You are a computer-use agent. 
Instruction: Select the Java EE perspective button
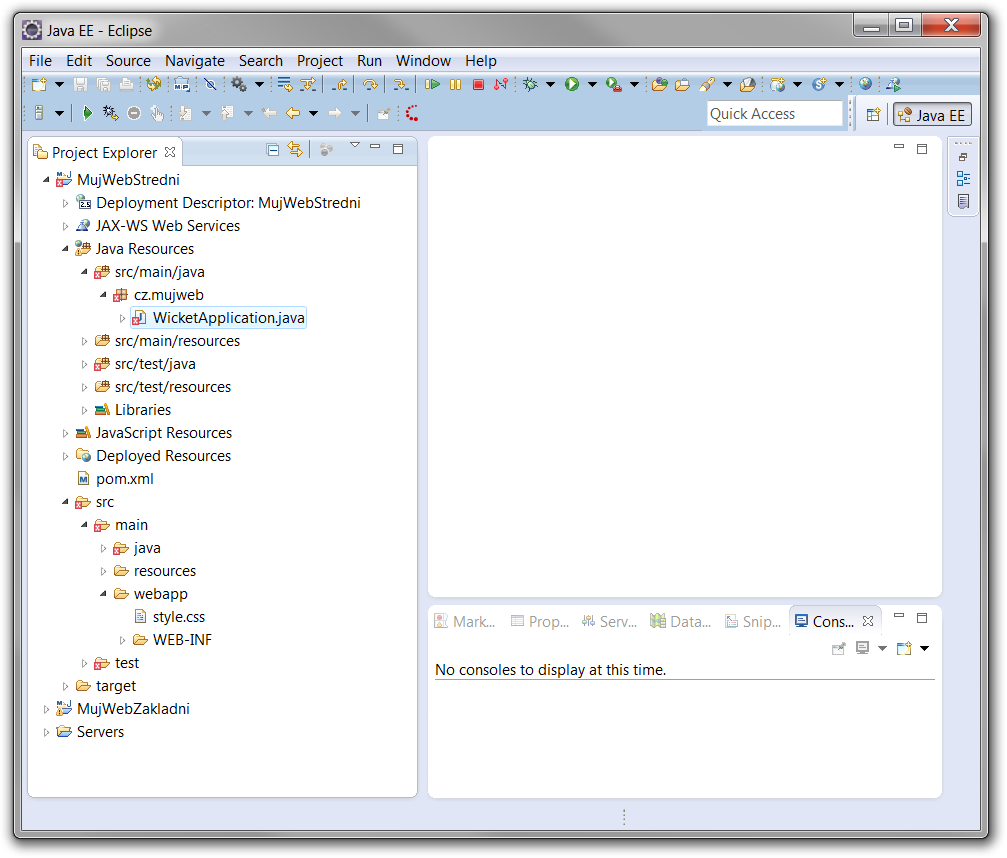932,115
